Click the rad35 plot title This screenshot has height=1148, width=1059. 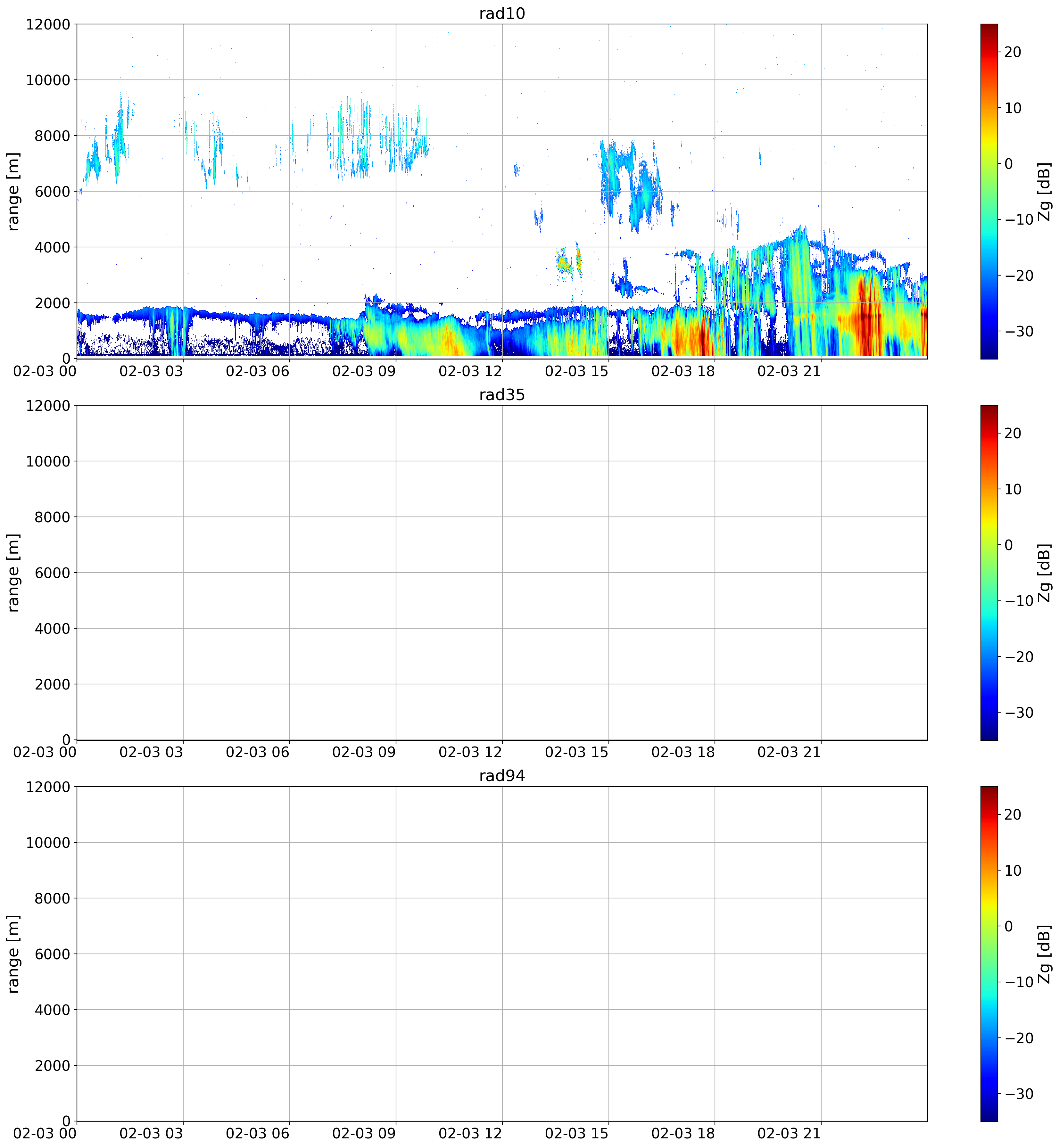pyautogui.click(x=502, y=394)
